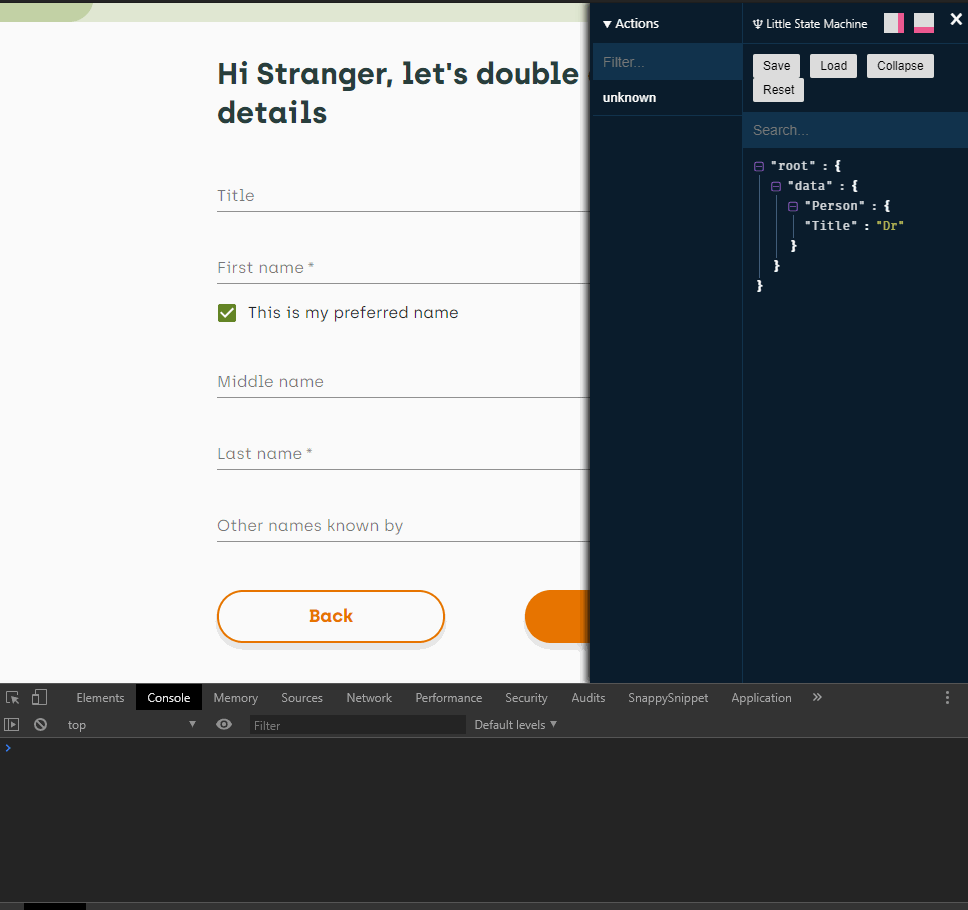The width and height of the screenshot is (968, 910).
Task: Click the Search field in the state panel
Action: tap(854, 130)
